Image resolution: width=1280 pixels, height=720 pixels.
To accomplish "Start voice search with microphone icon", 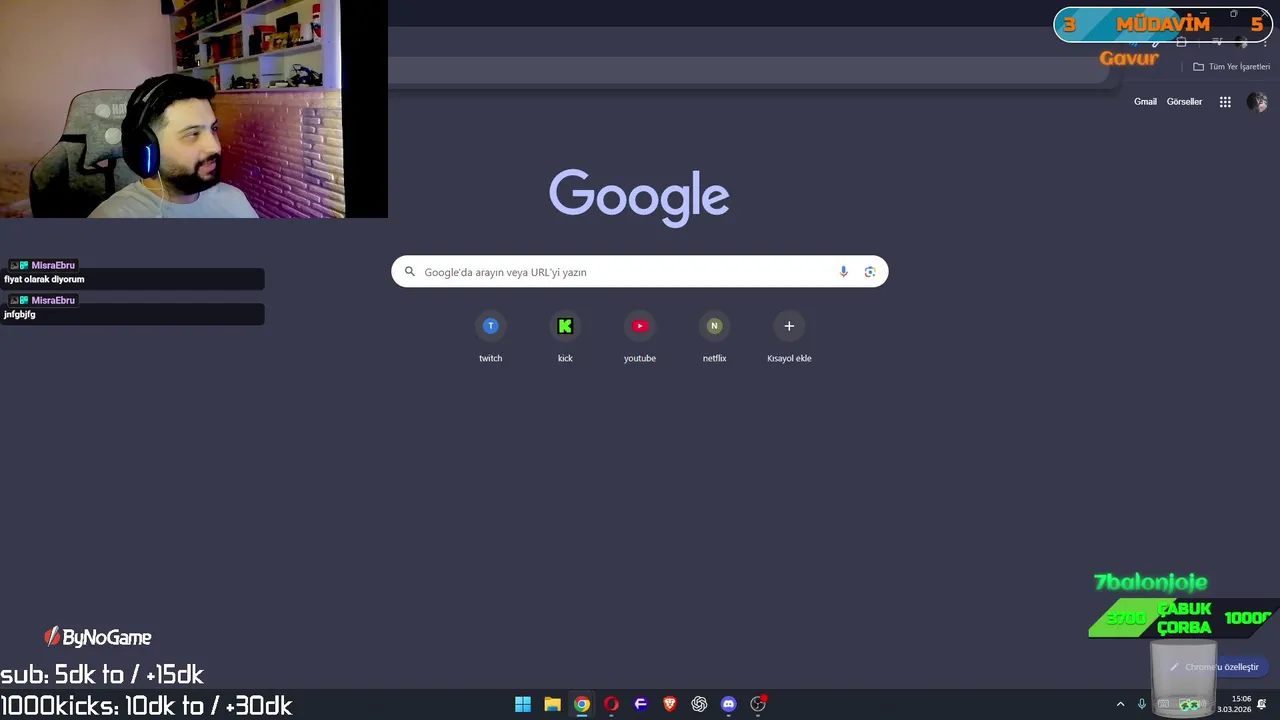I will [x=843, y=272].
